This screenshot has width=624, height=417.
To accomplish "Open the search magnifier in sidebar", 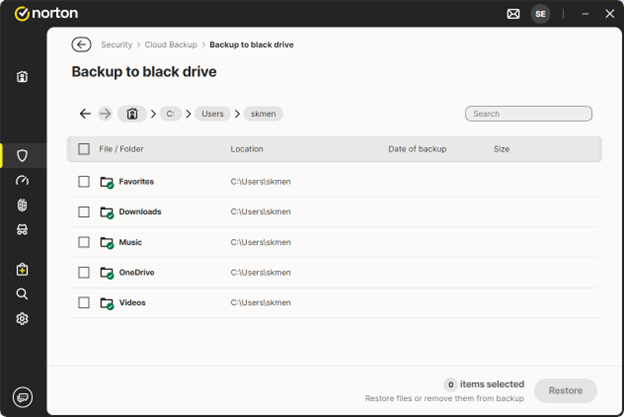I will coord(22,294).
